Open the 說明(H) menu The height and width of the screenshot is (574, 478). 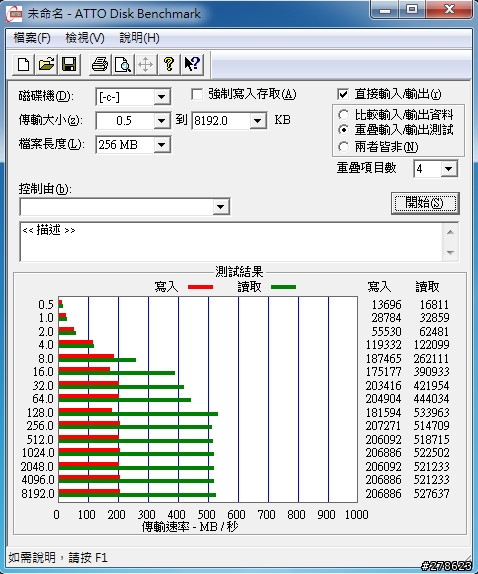pos(139,38)
